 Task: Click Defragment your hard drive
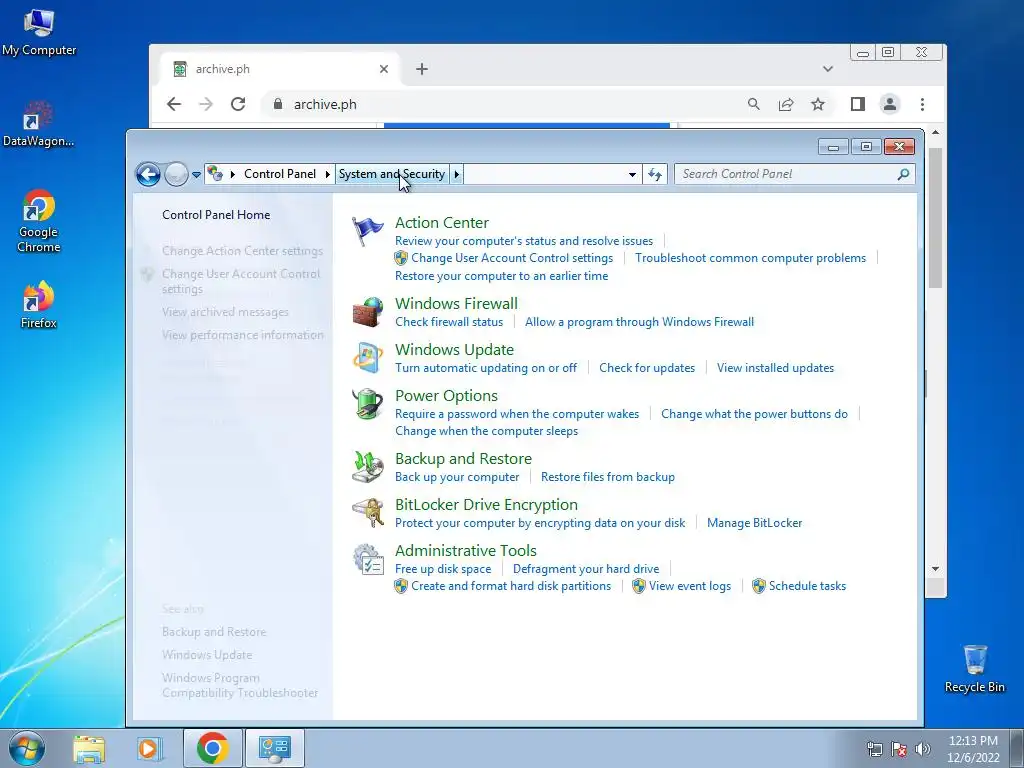click(586, 569)
